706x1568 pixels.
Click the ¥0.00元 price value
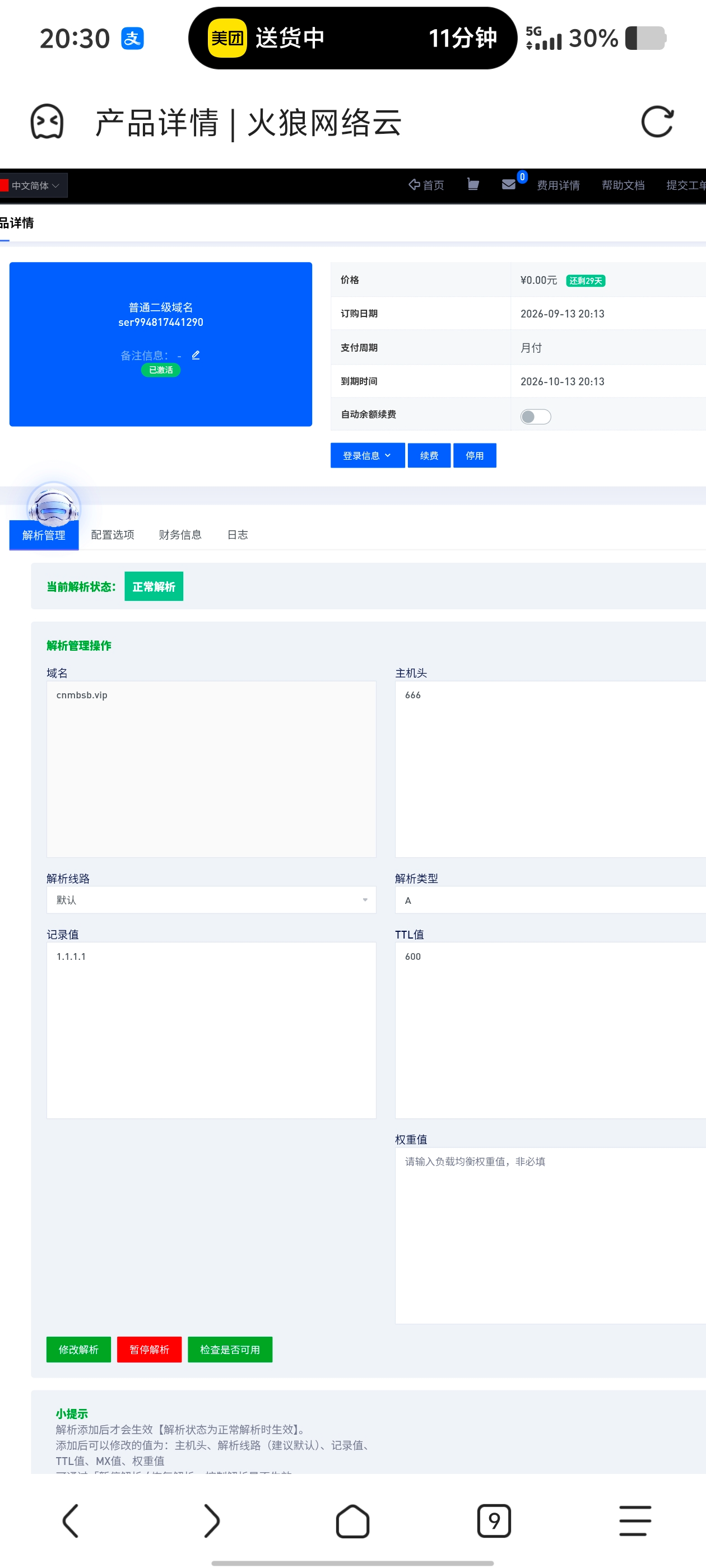click(538, 280)
